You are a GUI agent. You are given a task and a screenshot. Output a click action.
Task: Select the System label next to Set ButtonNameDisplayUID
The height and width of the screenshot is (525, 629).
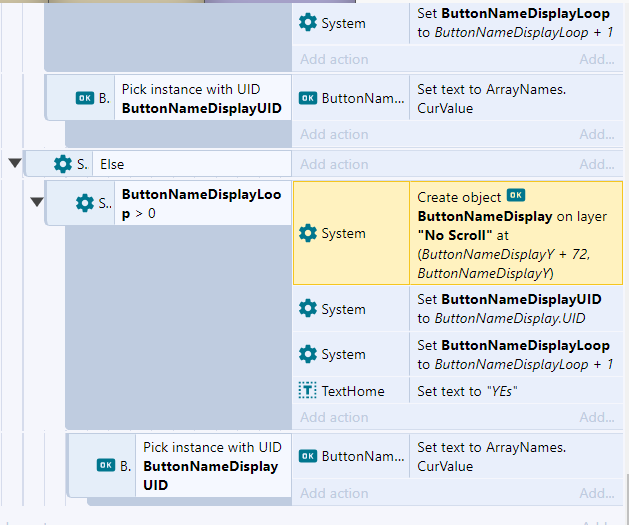343,309
